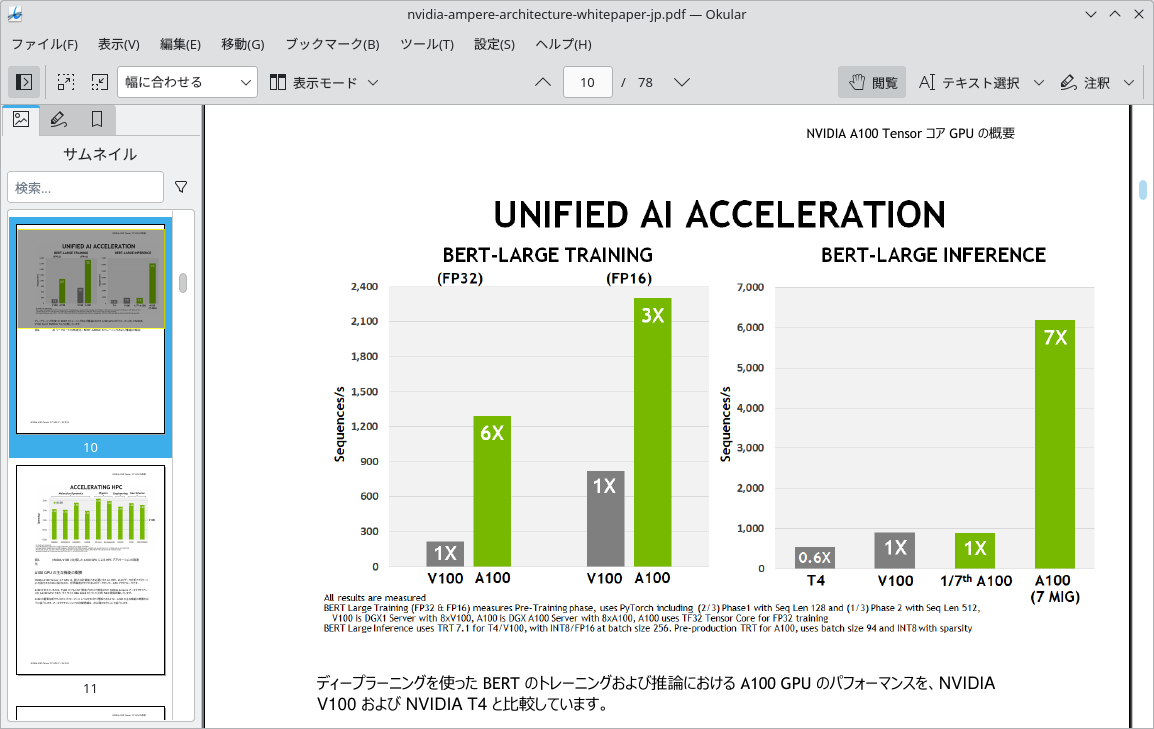Switch to the annotations review sidebar tab

tap(59, 119)
